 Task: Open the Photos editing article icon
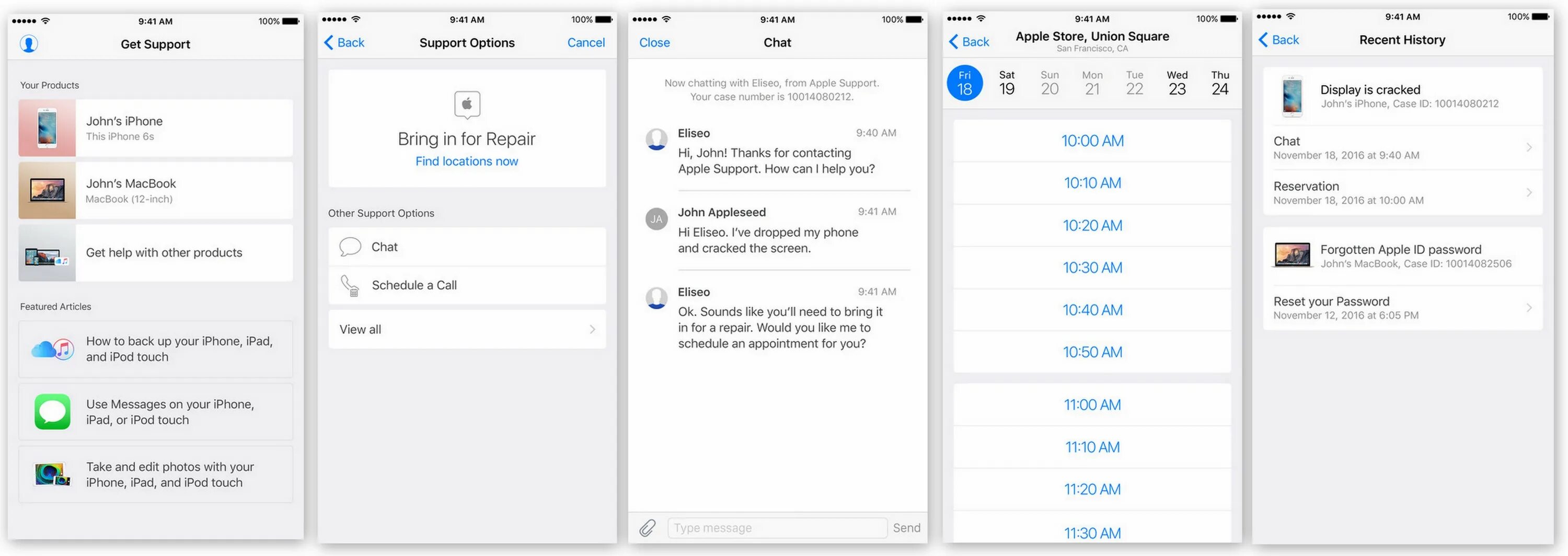coord(52,474)
